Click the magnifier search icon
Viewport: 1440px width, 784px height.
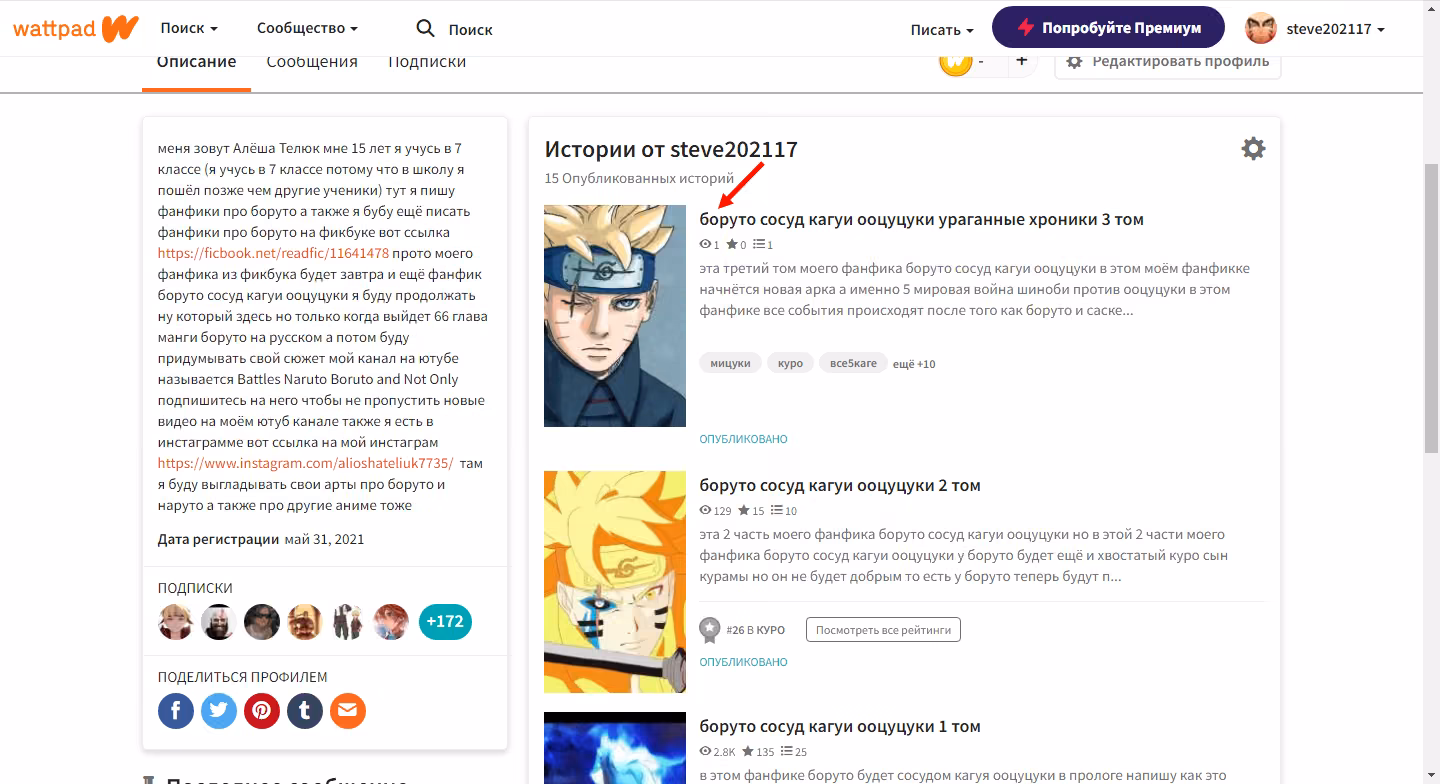pyautogui.click(x=425, y=29)
